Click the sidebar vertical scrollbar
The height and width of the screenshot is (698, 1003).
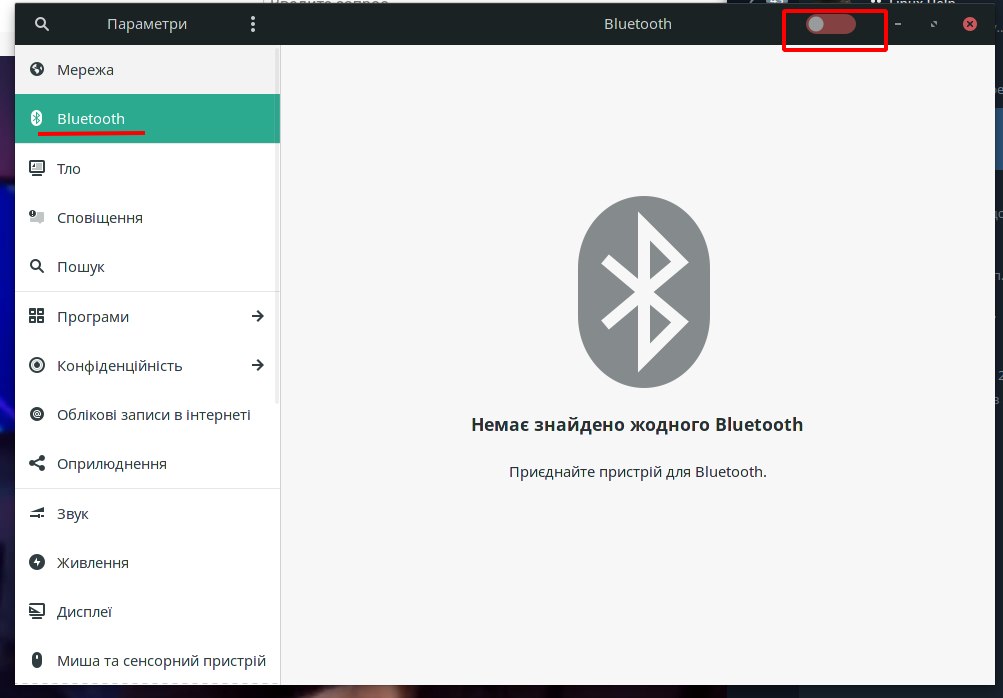pos(277,225)
